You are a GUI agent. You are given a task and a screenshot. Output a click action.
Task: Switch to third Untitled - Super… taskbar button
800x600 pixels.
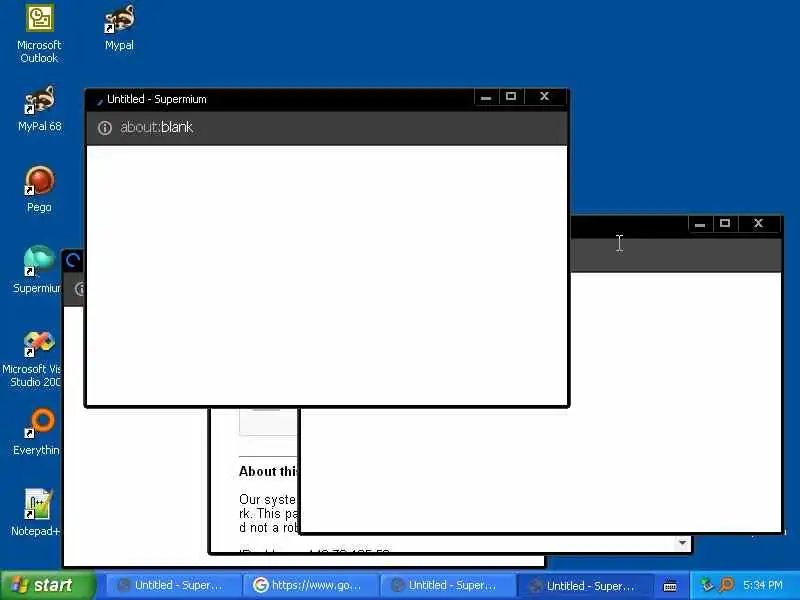pyautogui.click(x=447, y=586)
